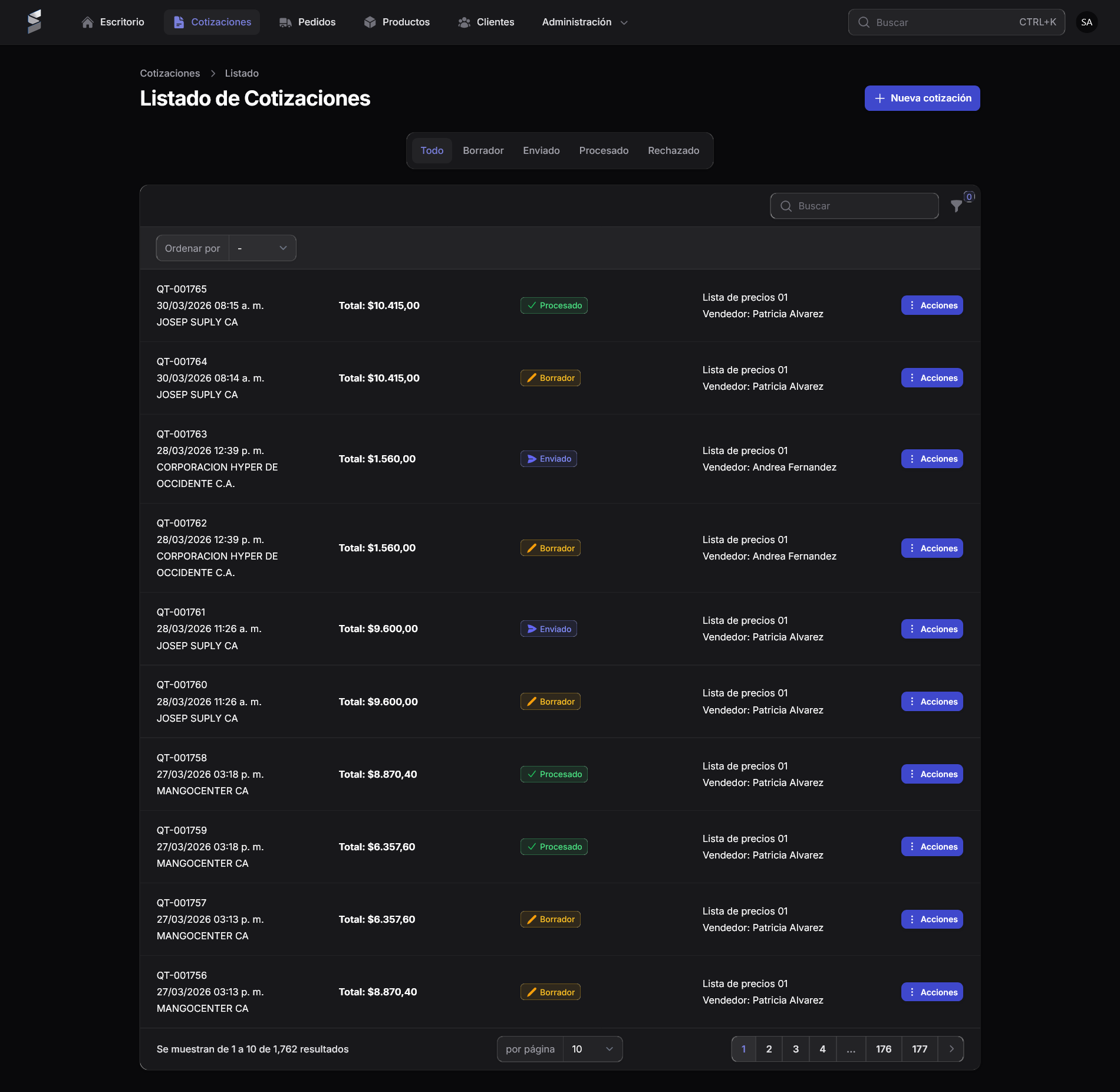Open the filter icon above the list
The width and height of the screenshot is (1120, 1092).
[956, 206]
